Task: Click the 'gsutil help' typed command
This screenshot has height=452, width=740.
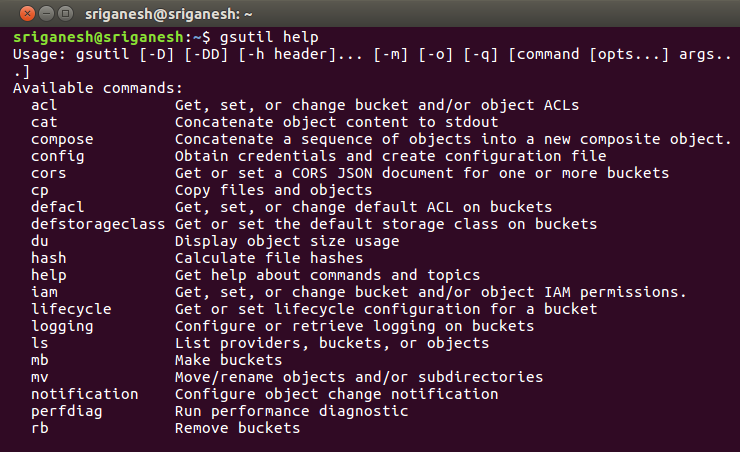Action: 269,37
